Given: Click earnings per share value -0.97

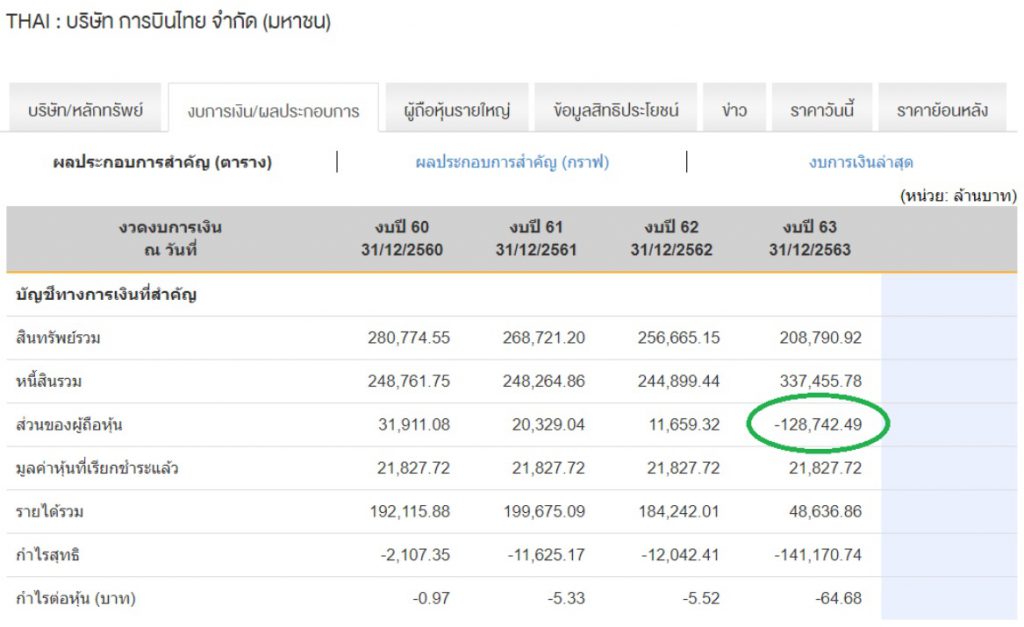Looking at the screenshot, I should [x=431, y=598].
